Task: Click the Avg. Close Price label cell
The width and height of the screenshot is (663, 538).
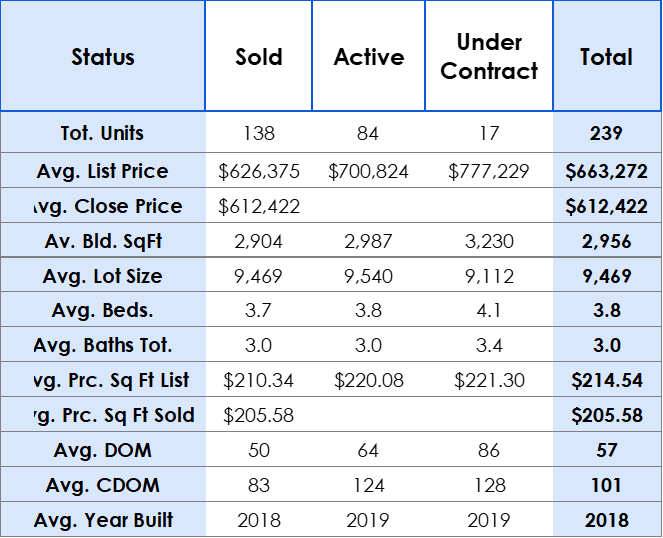Action: [105, 206]
